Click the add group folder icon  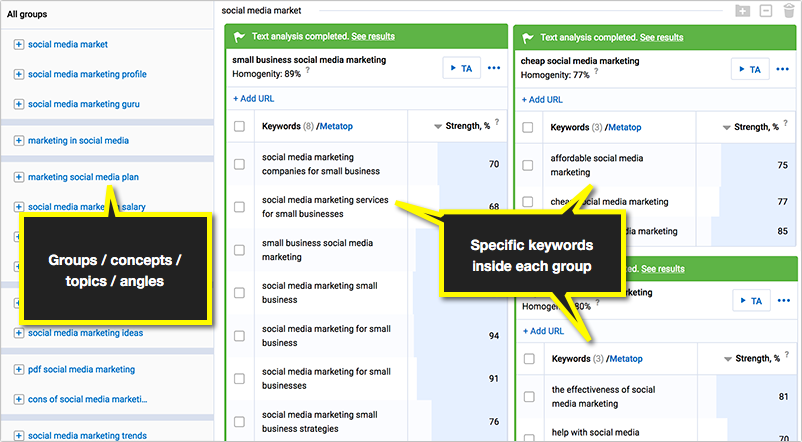741,10
